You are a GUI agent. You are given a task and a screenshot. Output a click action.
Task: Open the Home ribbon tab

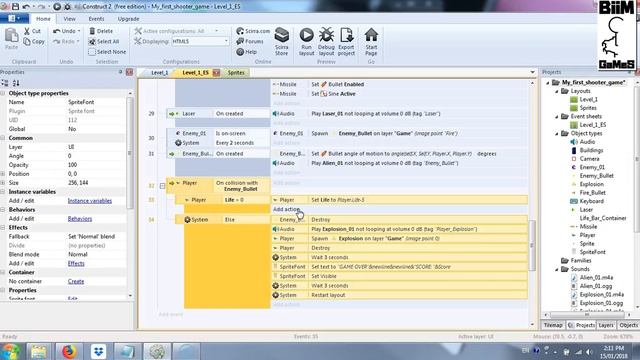(x=43, y=19)
